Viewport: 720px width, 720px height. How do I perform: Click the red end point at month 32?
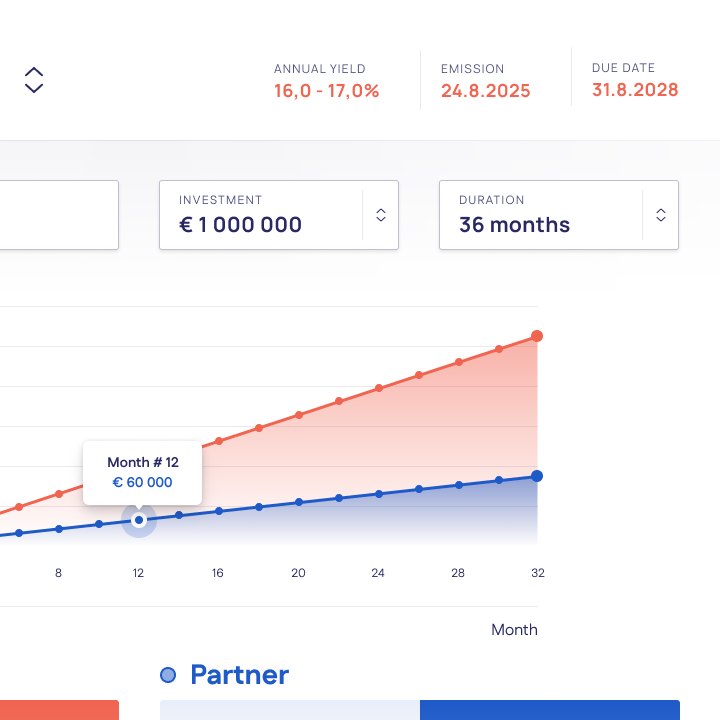click(x=537, y=336)
